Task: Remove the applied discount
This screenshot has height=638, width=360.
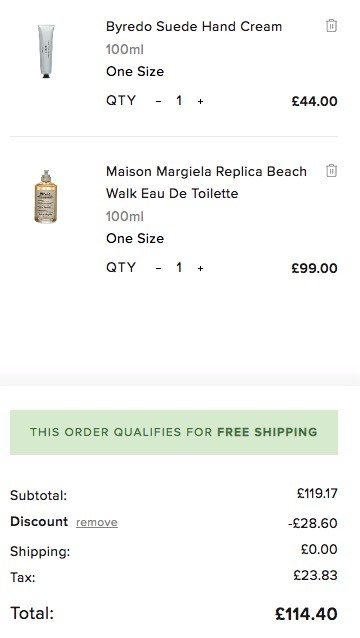Action: pyautogui.click(x=97, y=522)
